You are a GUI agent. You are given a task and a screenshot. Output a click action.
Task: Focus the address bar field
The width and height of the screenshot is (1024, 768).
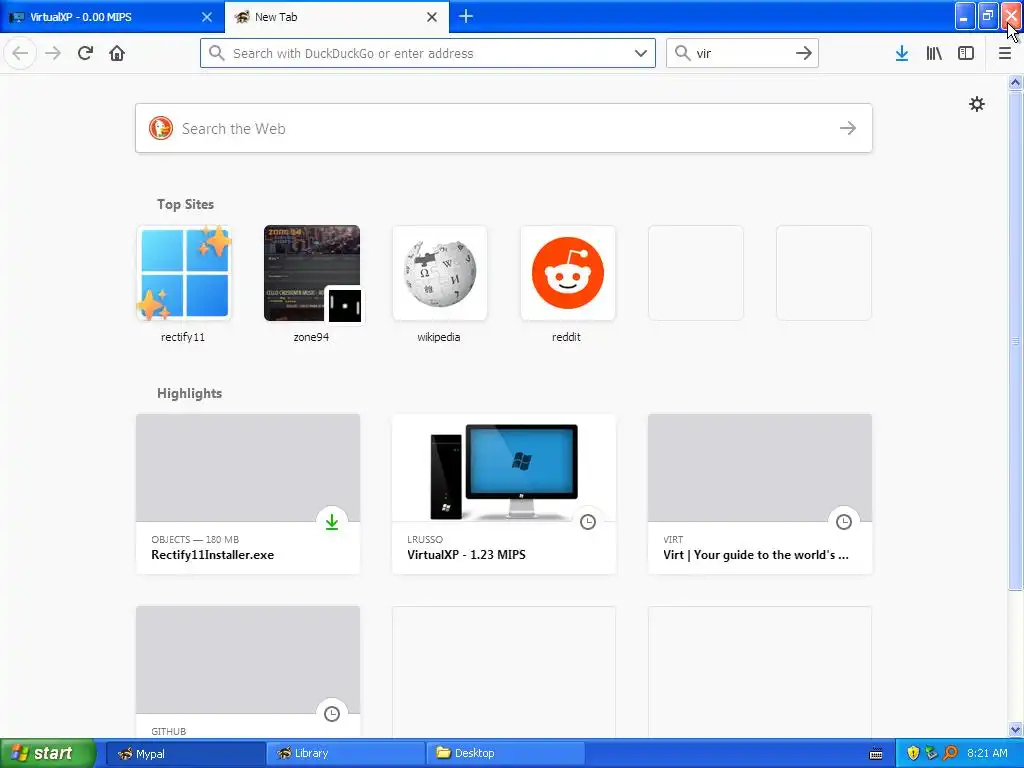pos(428,53)
